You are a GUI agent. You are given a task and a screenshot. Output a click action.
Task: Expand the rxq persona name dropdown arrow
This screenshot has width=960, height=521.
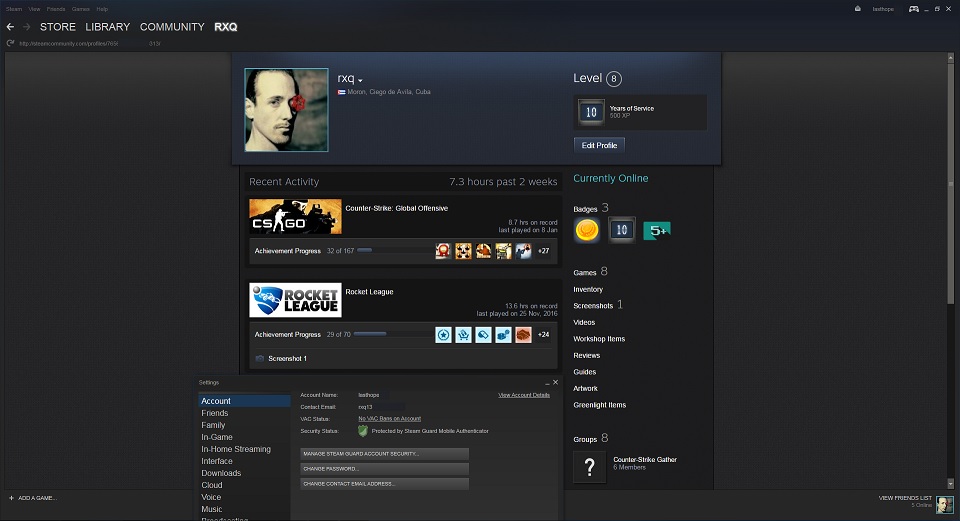point(360,80)
